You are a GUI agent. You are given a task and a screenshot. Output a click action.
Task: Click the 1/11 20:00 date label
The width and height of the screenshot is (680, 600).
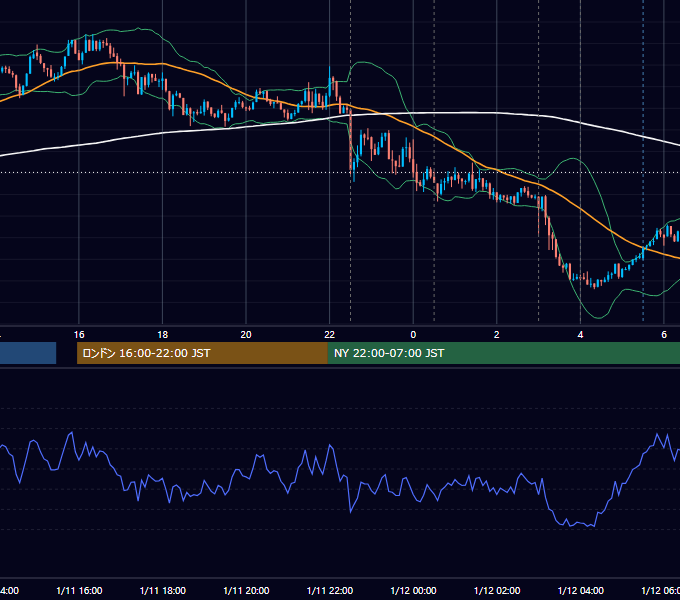point(246,590)
